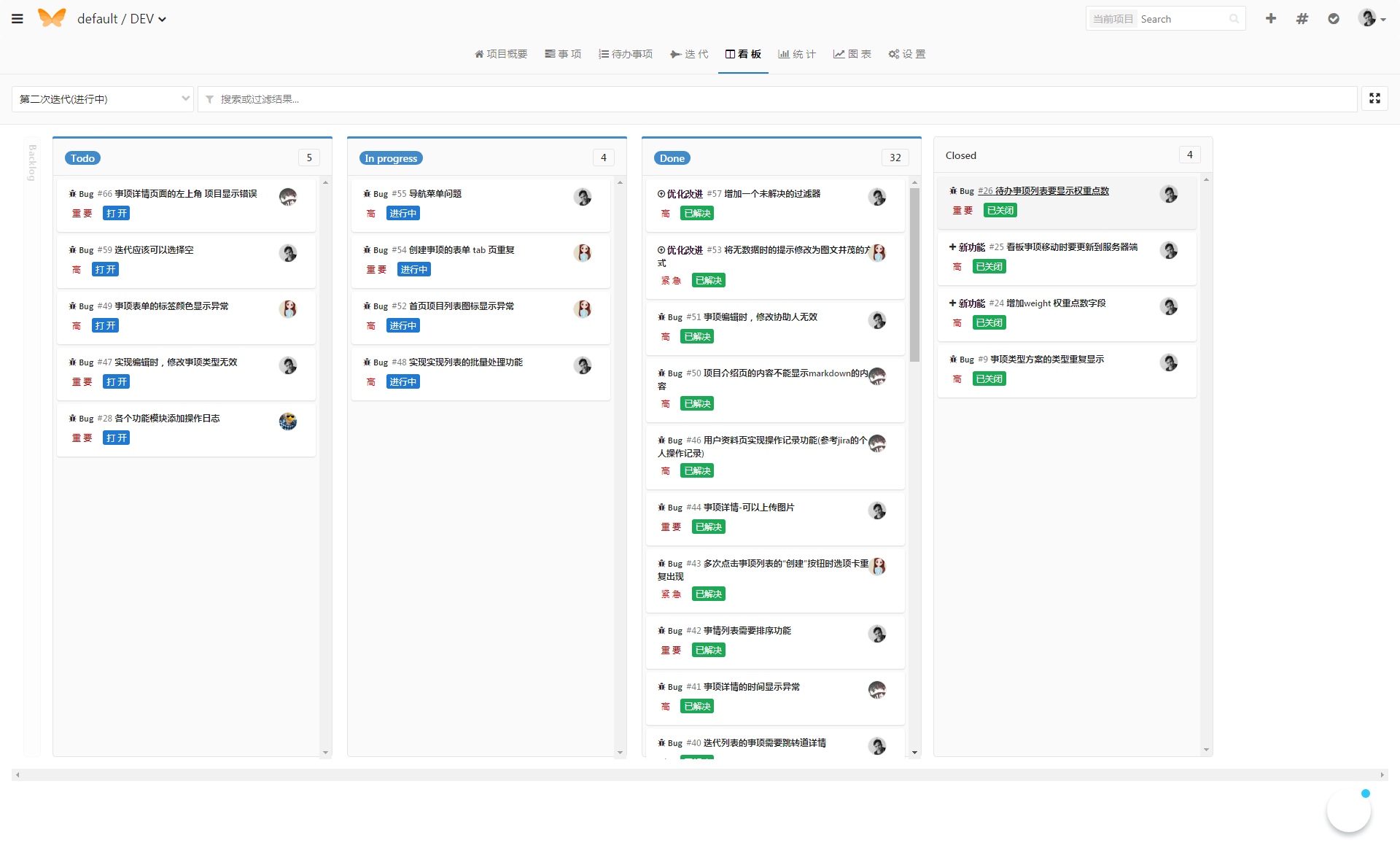The width and height of the screenshot is (1400, 854).
Task: Click the # channel/tag icon in header
Action: 1302,18
